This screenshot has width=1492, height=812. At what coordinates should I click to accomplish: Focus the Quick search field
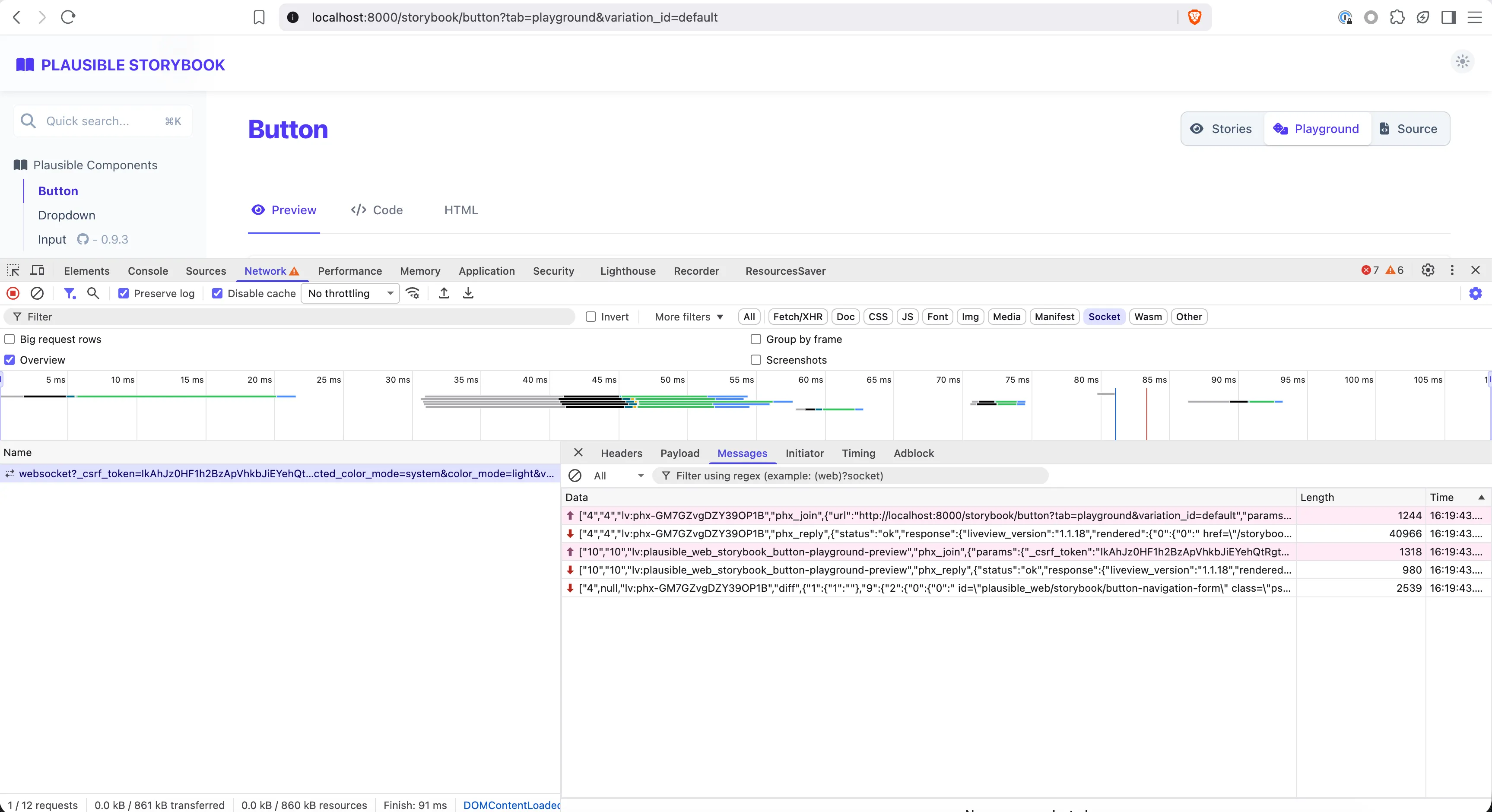[102, 121]
